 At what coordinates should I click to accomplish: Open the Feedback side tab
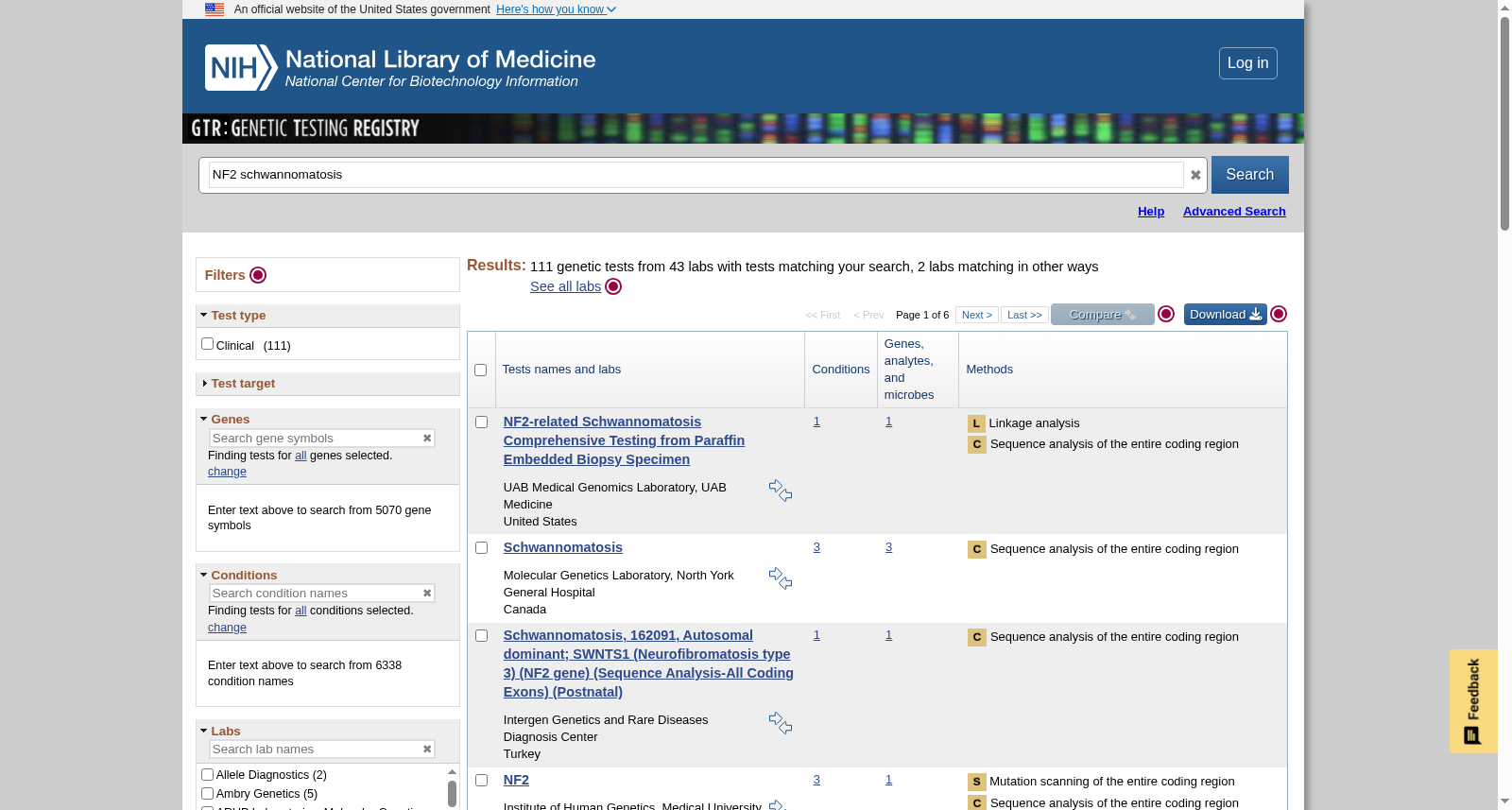point(1473,700)
